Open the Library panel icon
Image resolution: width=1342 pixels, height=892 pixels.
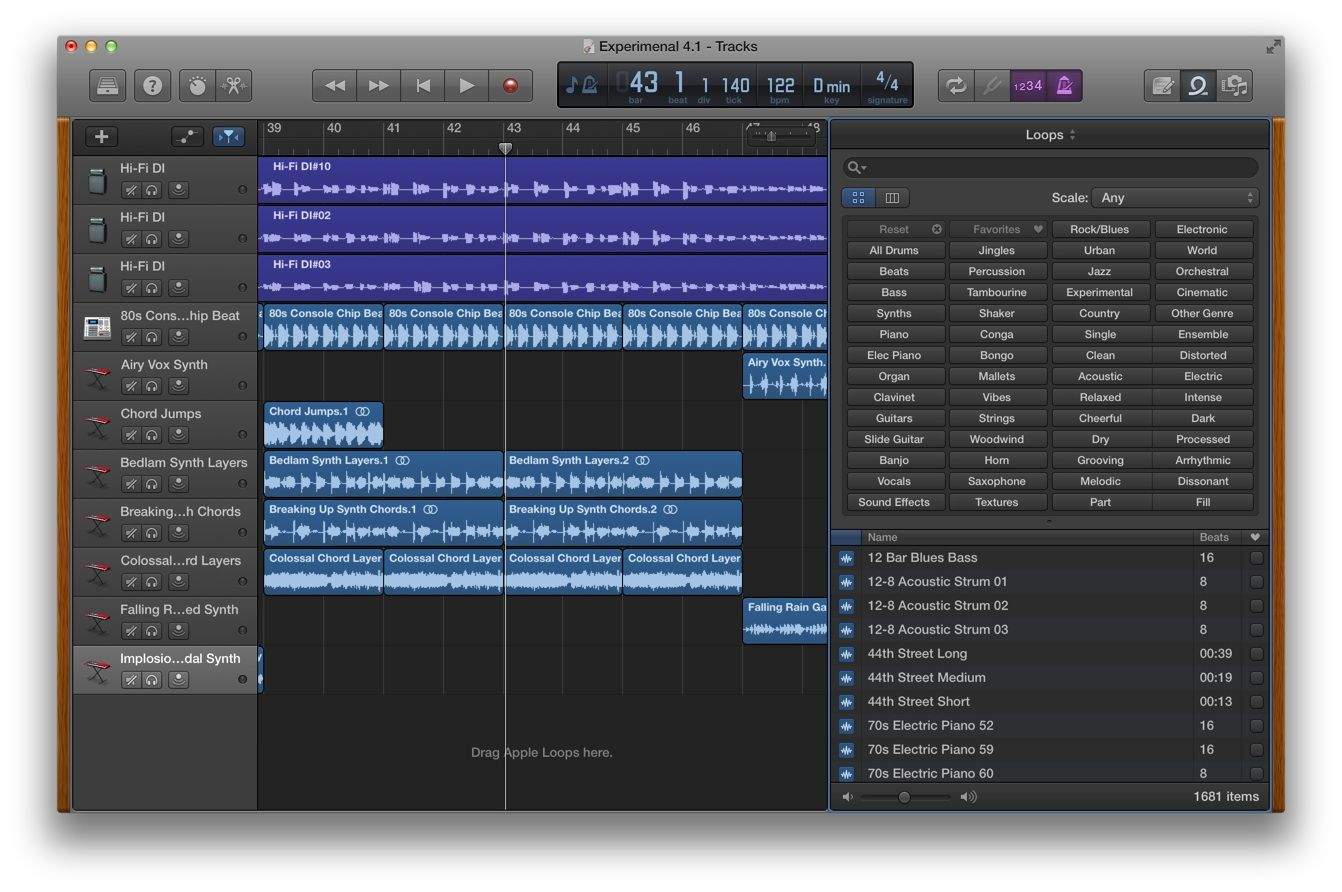coord(107,86)
